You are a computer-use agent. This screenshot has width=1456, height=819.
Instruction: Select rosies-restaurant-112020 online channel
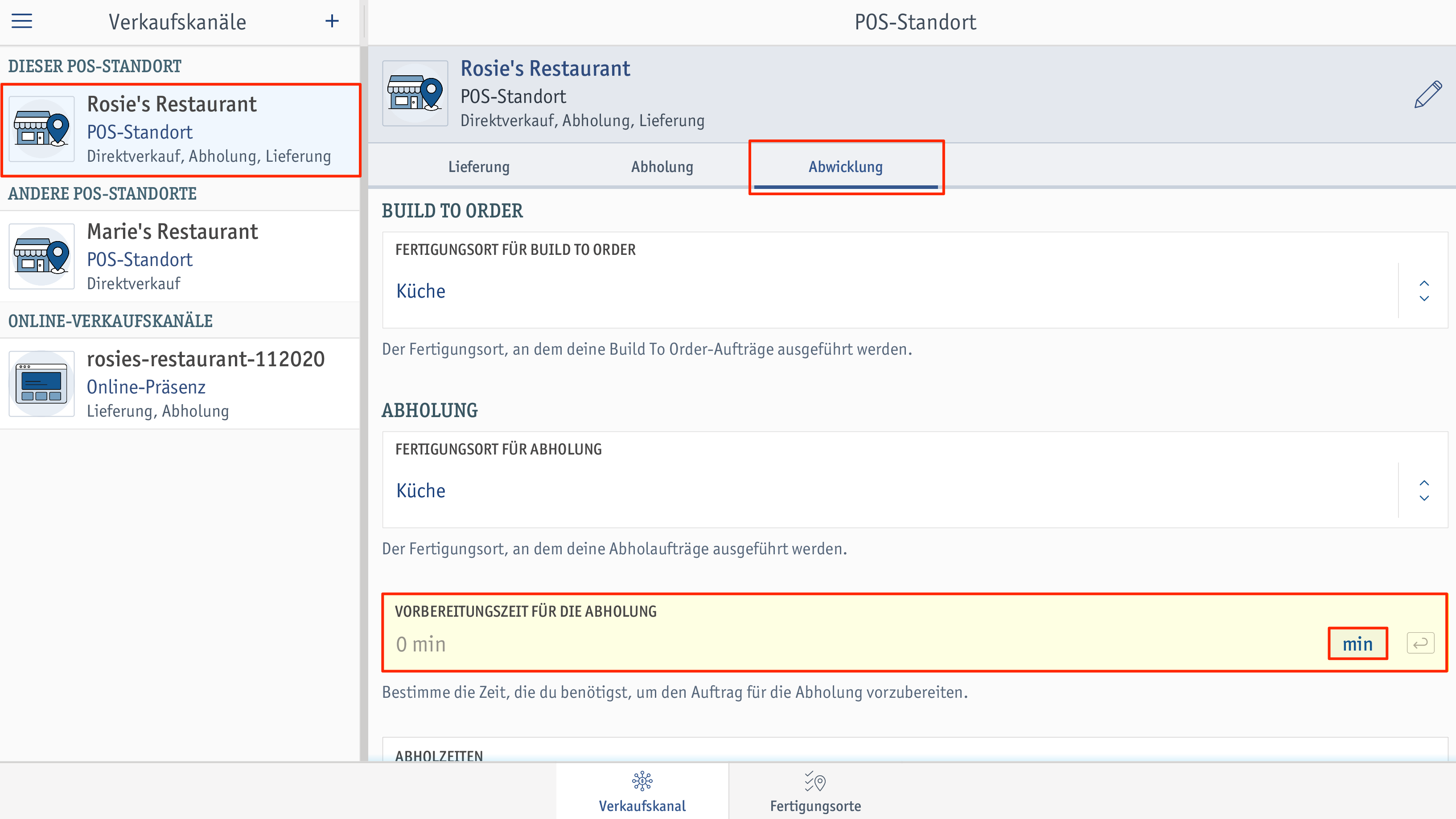[x=180, y=384]
